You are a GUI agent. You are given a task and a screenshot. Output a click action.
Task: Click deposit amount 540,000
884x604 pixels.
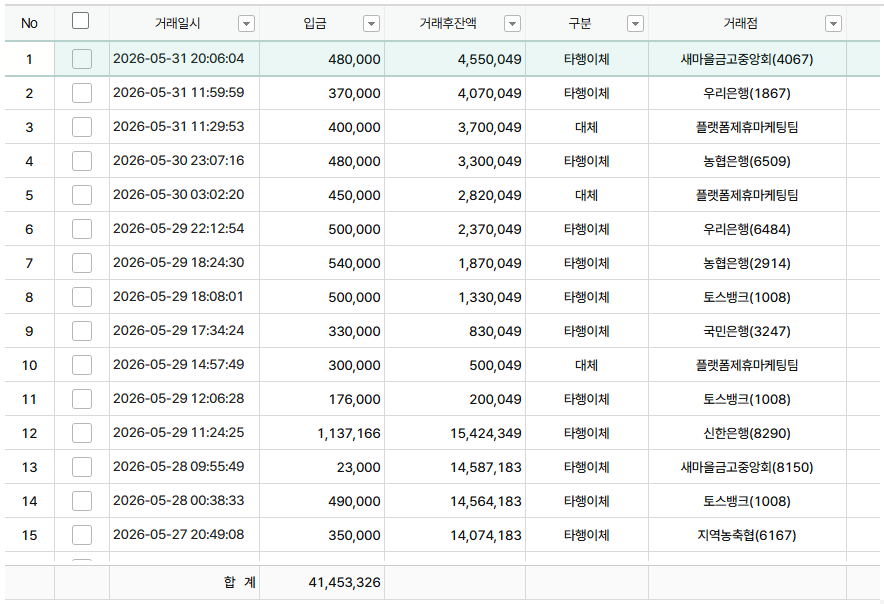point(355,263)
